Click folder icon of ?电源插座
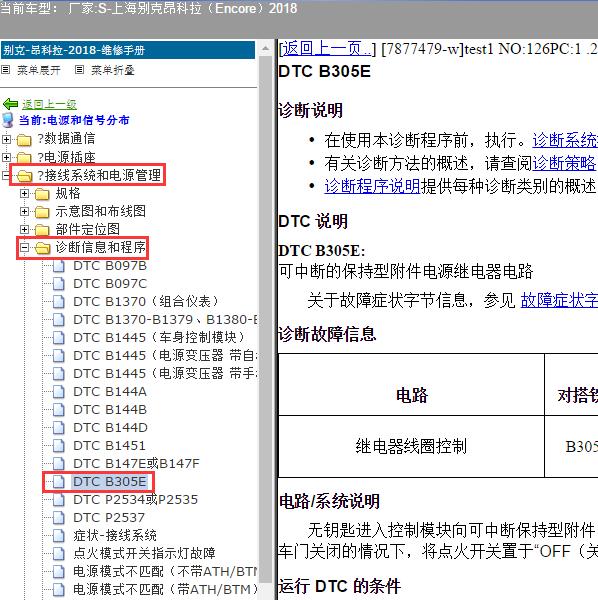The height and width of the screenshot is (600, 598). click(x=24, y=157)
